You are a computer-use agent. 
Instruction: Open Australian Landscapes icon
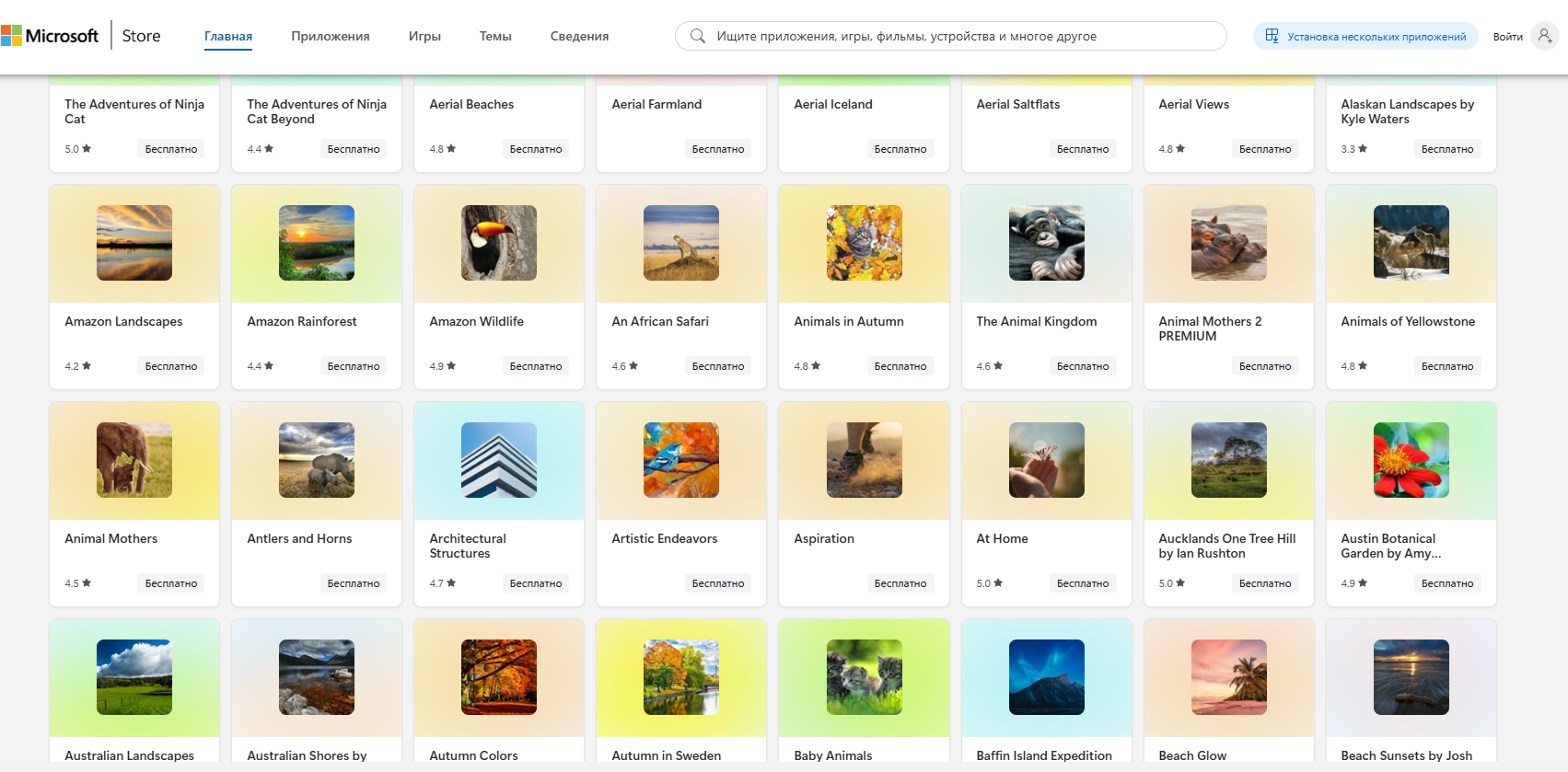pyautogui.click(x=134, y=677)
